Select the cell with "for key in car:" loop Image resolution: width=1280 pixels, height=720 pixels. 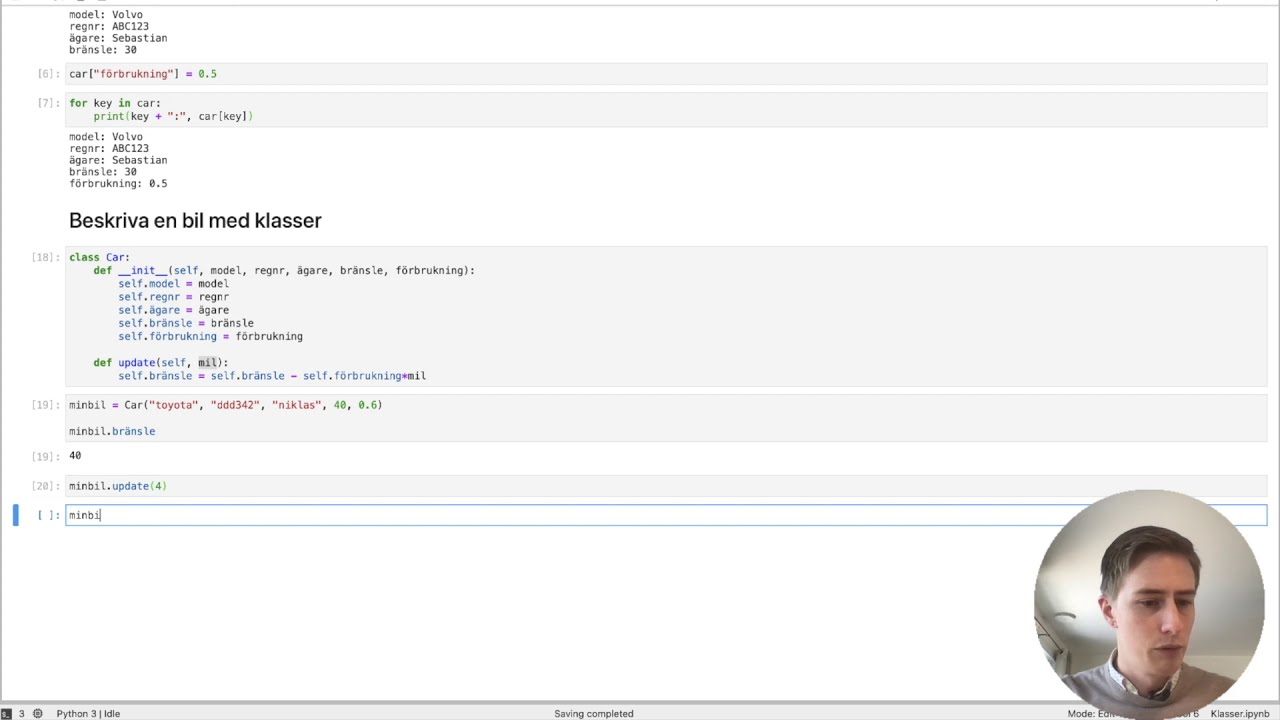[666, 109]
